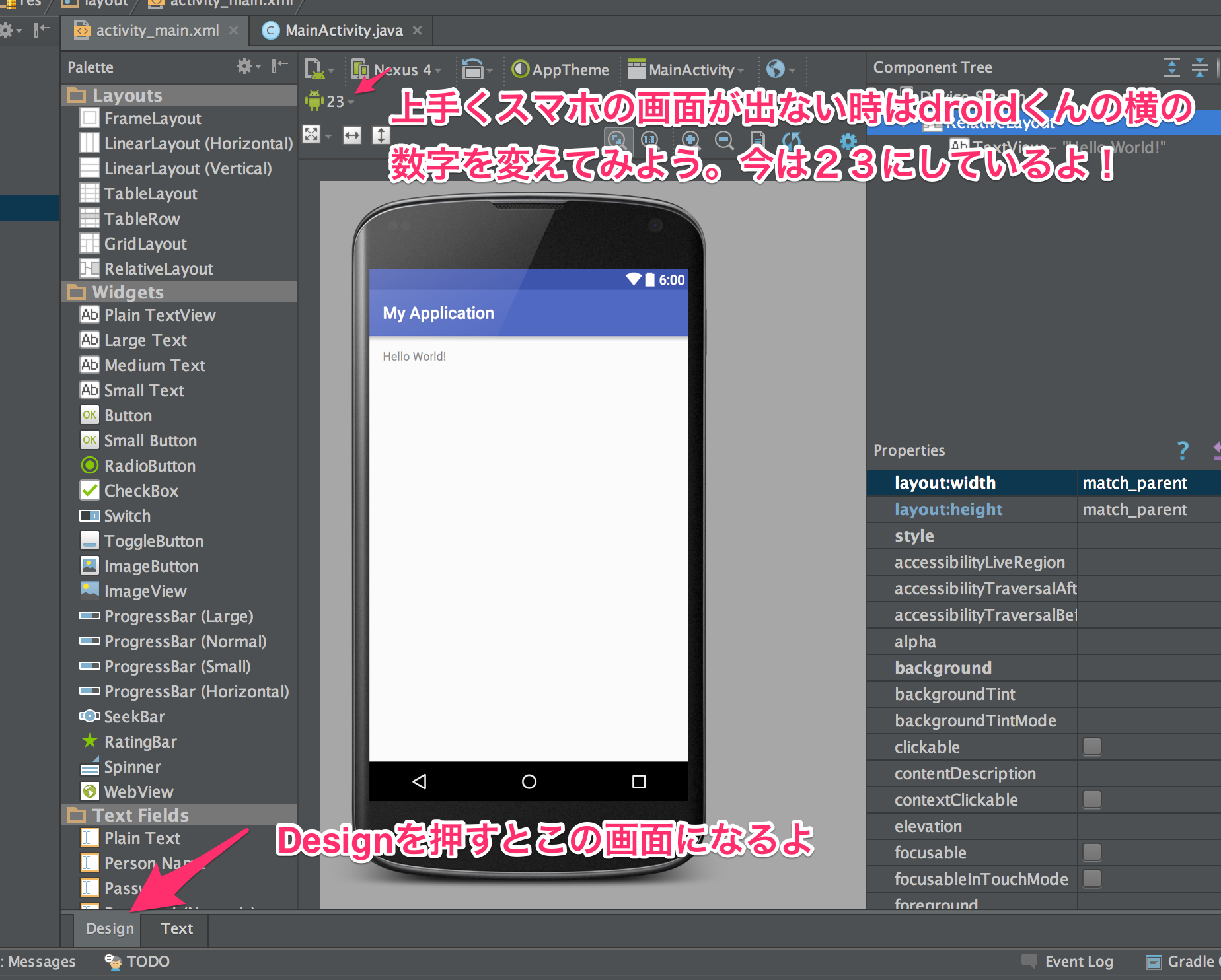The width and height of the screenshot is (1221, 980).
Task: Click Component Tree collapse all icon
Action: [1199, 67]
